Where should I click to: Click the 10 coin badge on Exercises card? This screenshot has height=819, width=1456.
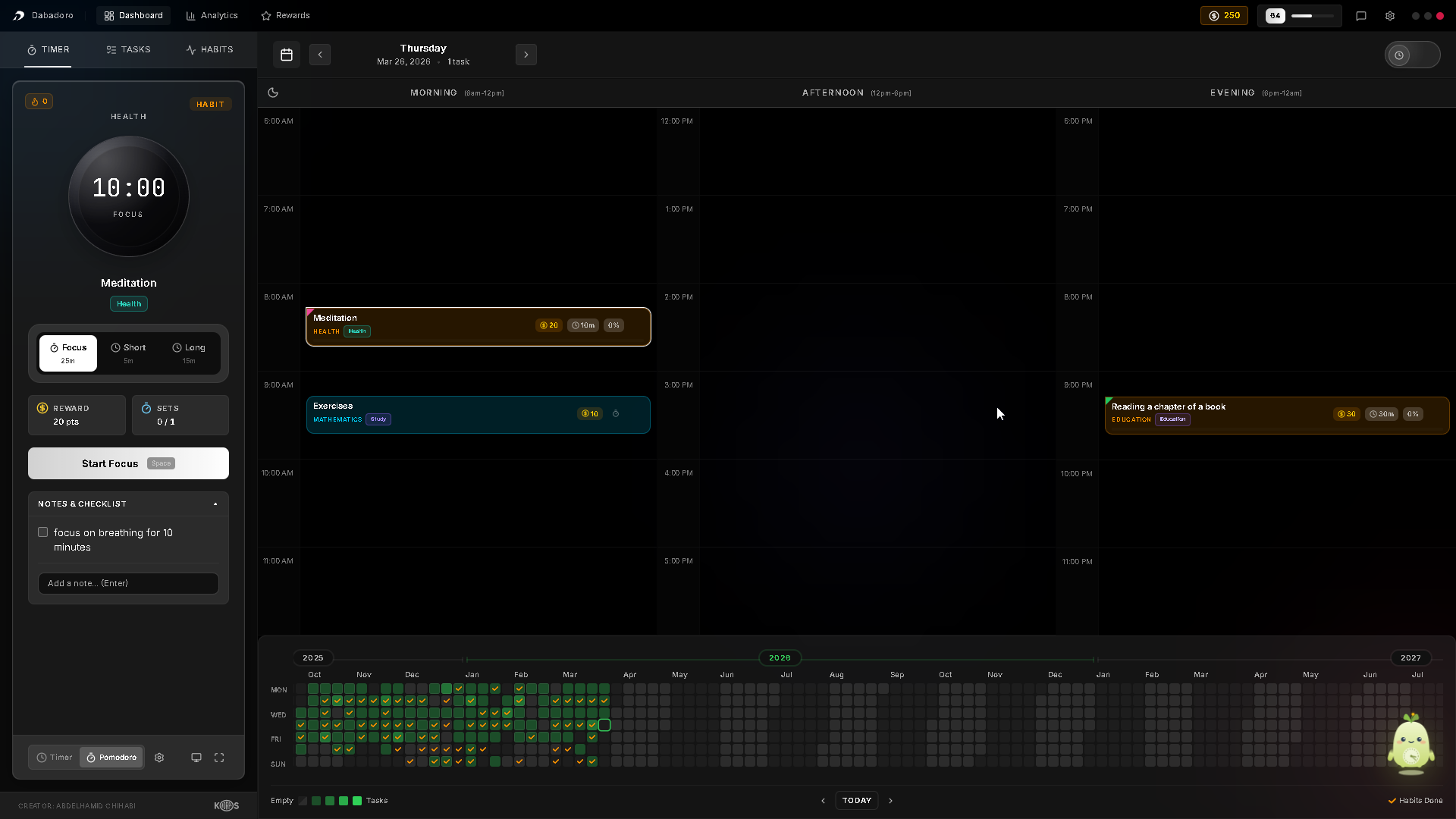pos(589,414)
